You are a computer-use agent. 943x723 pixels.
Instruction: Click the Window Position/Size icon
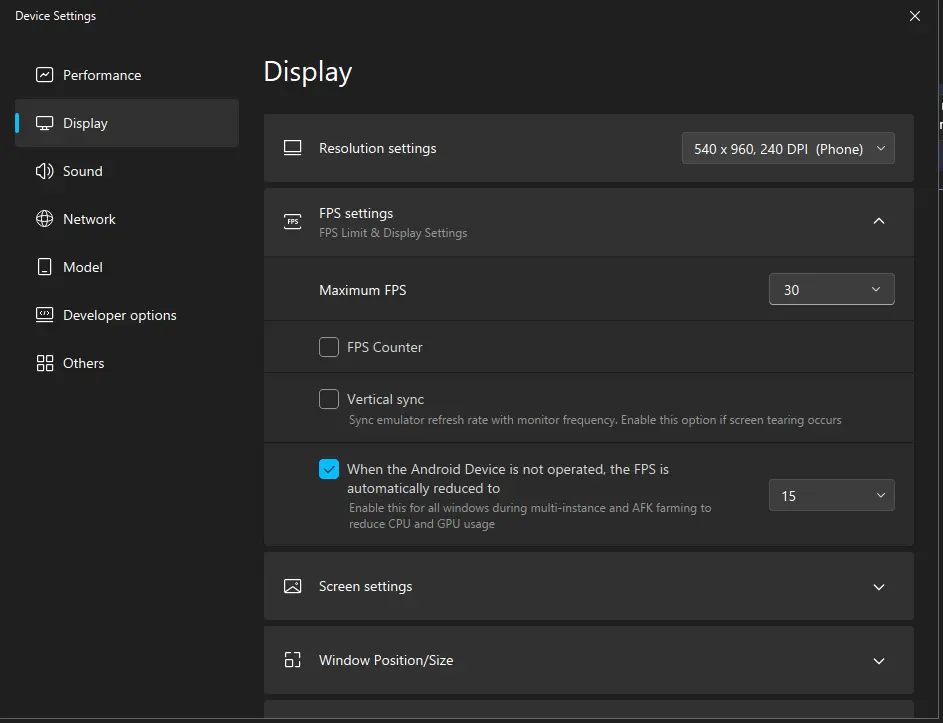[292, 660]
